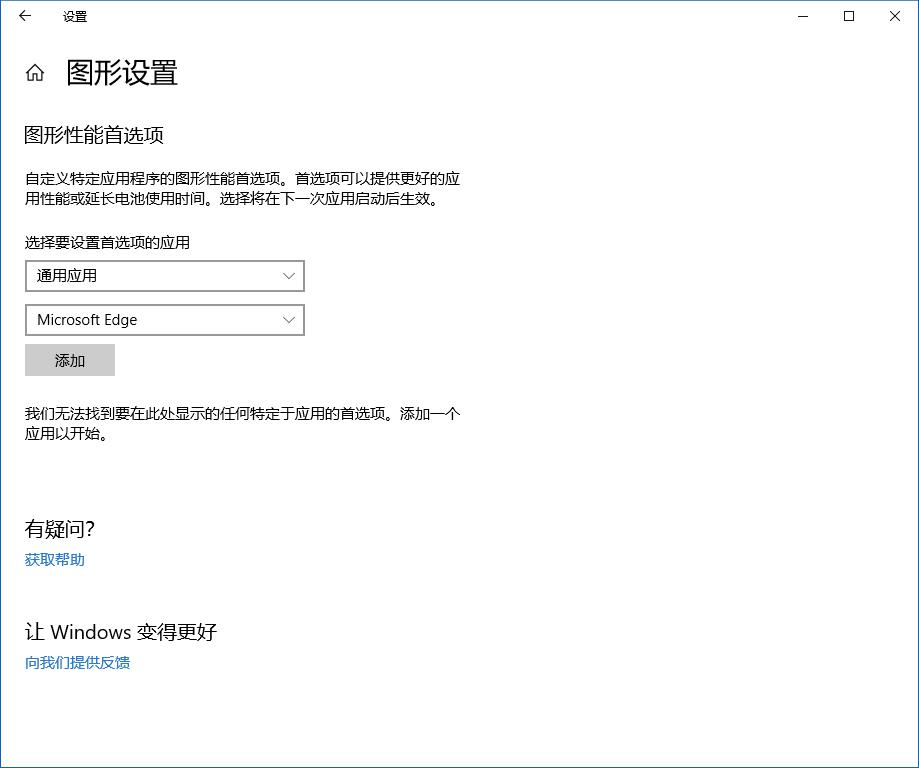This screenshot has width=919, height=768.
Task: Open the 向我们提供反馈 link
Action: click(x=77, y=662)
